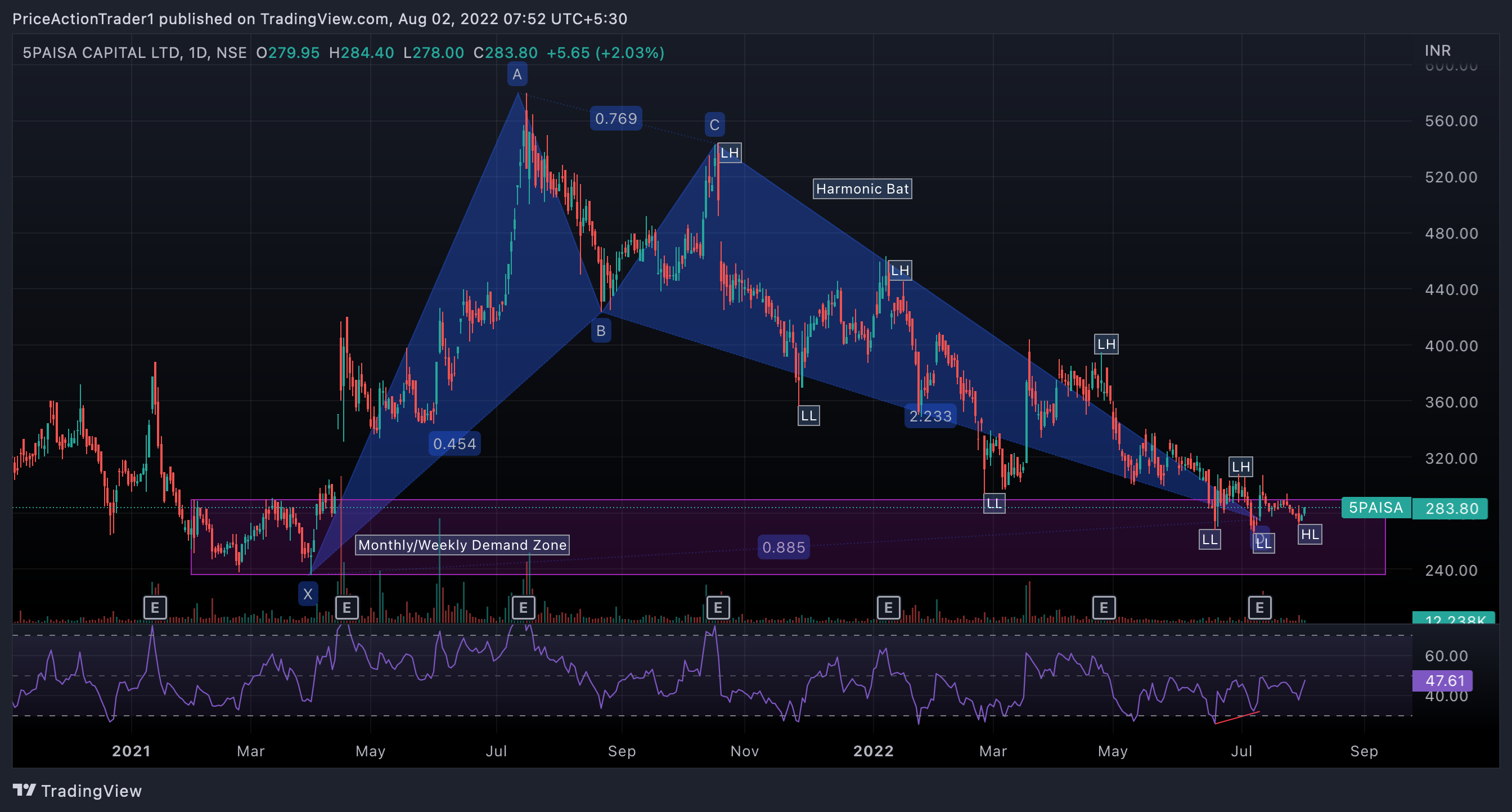Image resolution: width=1512 pixels, height=812 pixels.
Task: Click the 47.61 RSI value label
Action: (1443, 680)
